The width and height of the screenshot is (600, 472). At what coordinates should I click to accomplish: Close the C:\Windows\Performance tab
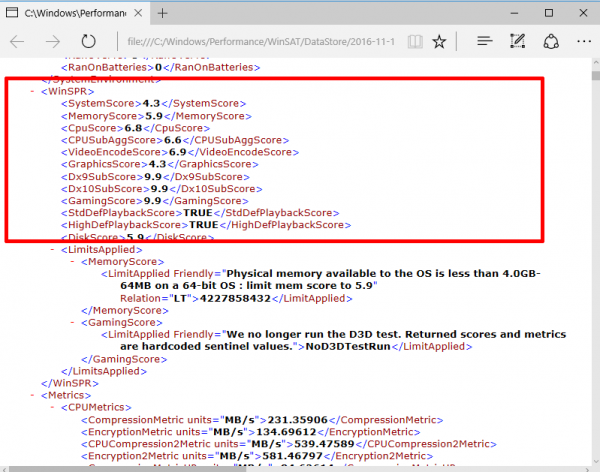pos(138,13)
